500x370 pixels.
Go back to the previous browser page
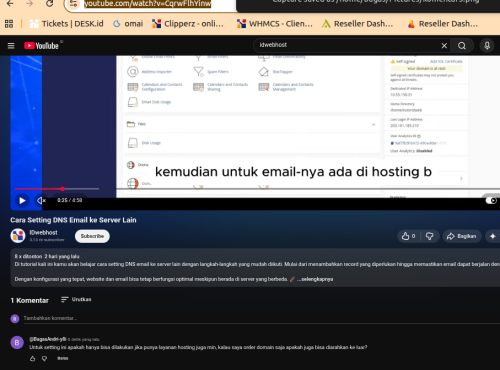click(x=10, y=3)
